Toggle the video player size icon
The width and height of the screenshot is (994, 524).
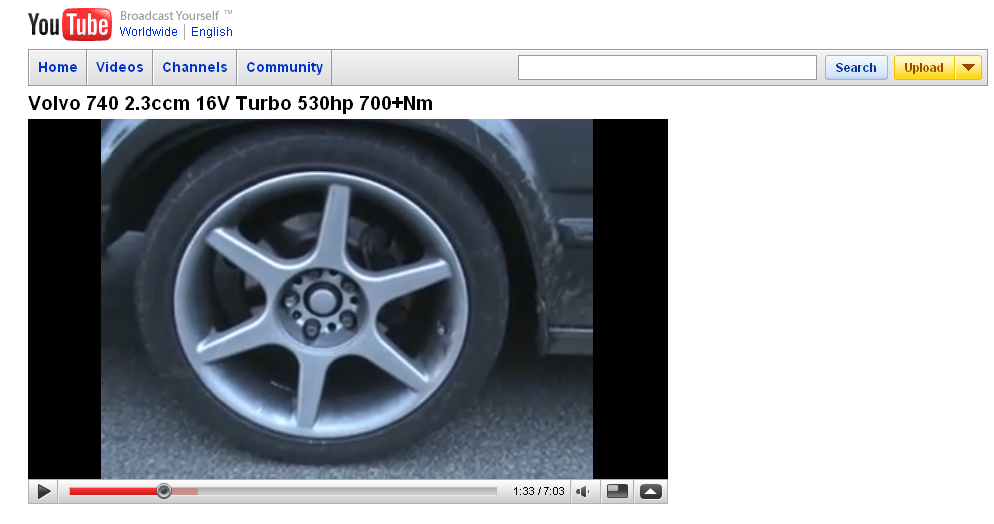pos(617,492)
